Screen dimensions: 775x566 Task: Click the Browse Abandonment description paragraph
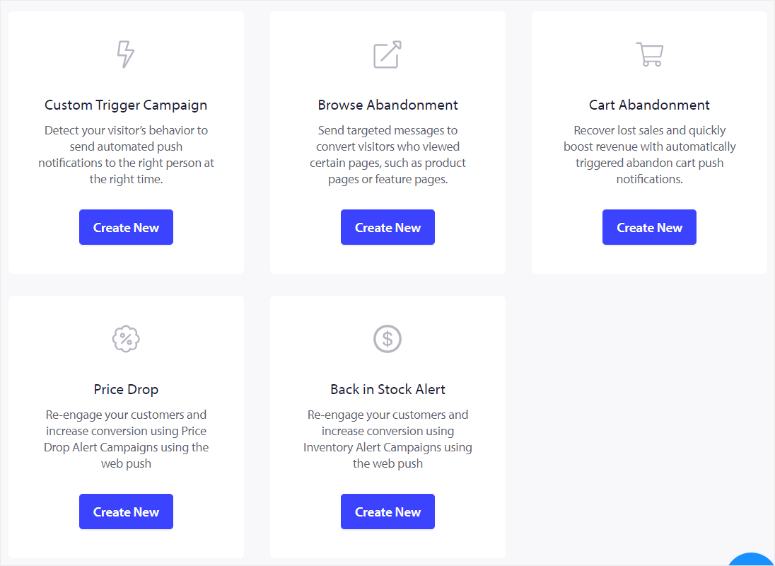point(387,155)
